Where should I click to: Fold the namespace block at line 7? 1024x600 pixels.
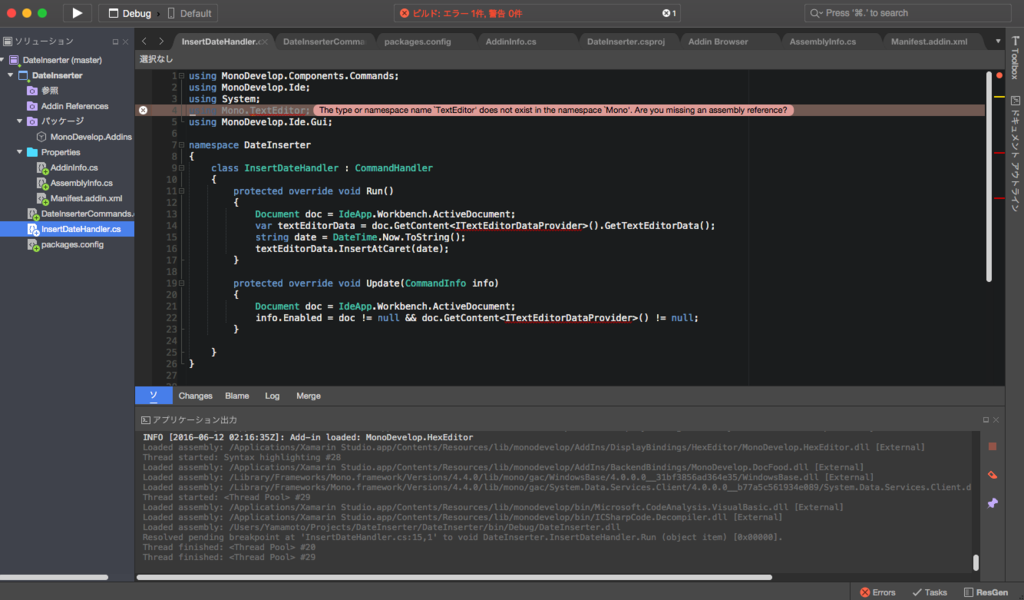coord(182,145)
